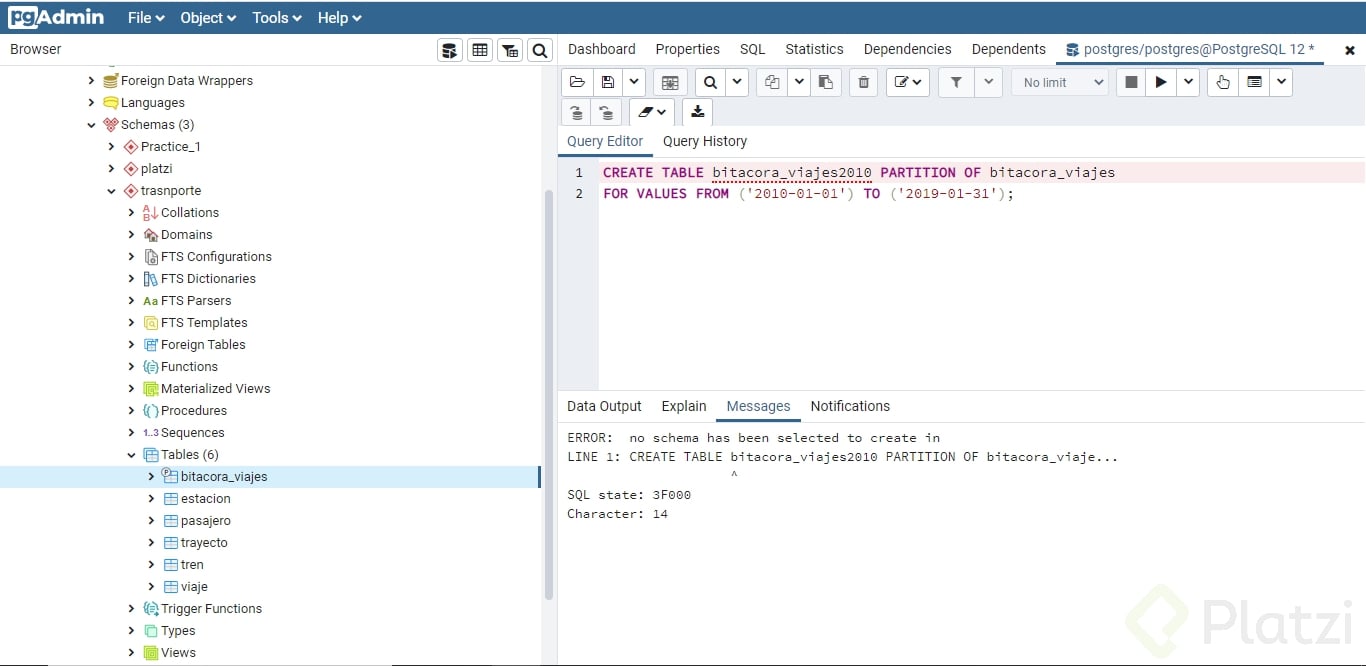Select Foreign Data Wrappers in the tree

coord(186,81)
